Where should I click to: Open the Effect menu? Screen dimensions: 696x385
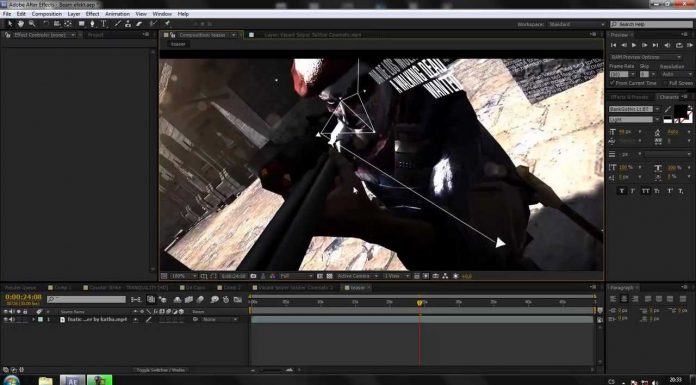click(92, 14)
